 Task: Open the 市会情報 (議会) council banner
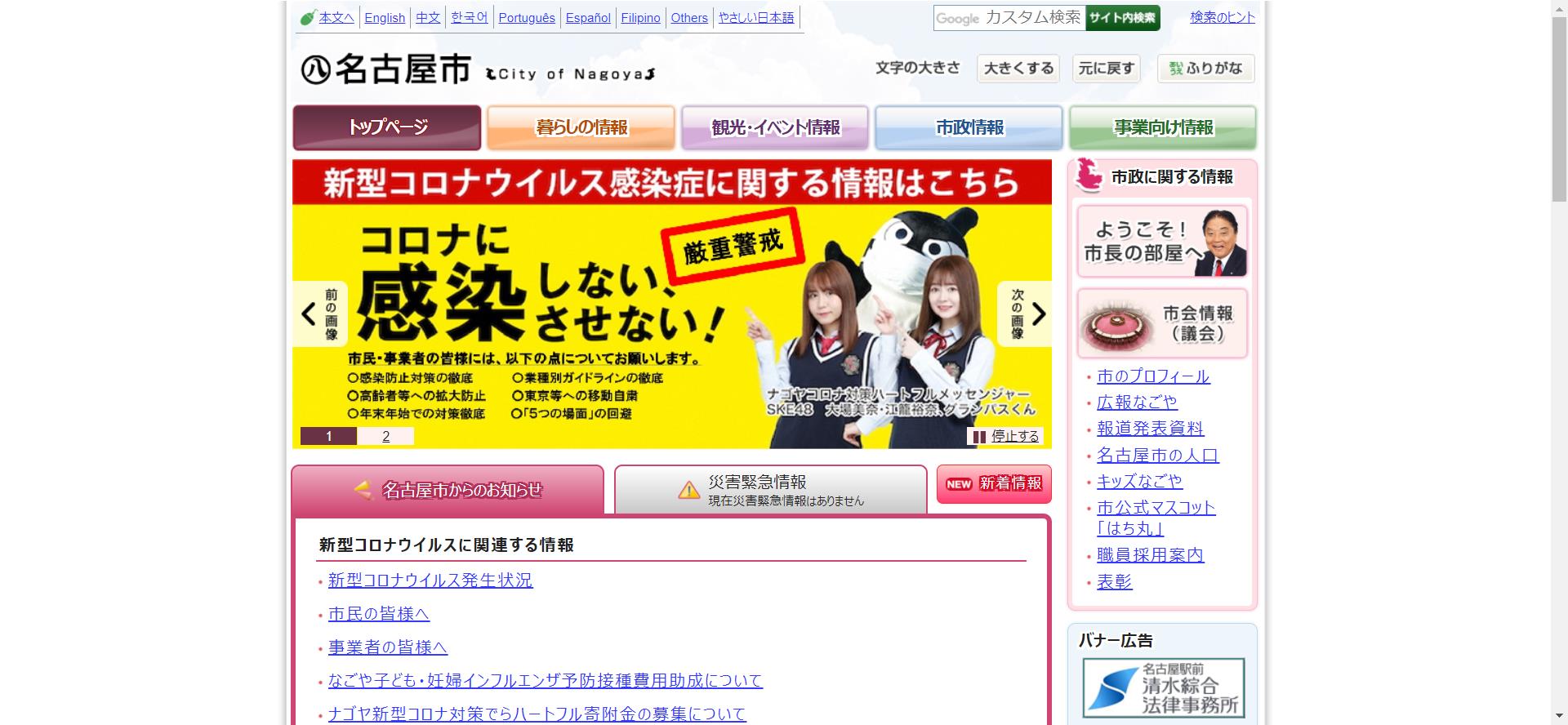point(1161,323)
